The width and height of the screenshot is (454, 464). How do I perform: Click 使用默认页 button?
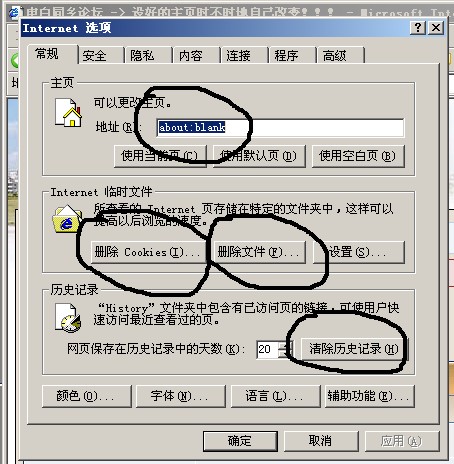[259, 156]
